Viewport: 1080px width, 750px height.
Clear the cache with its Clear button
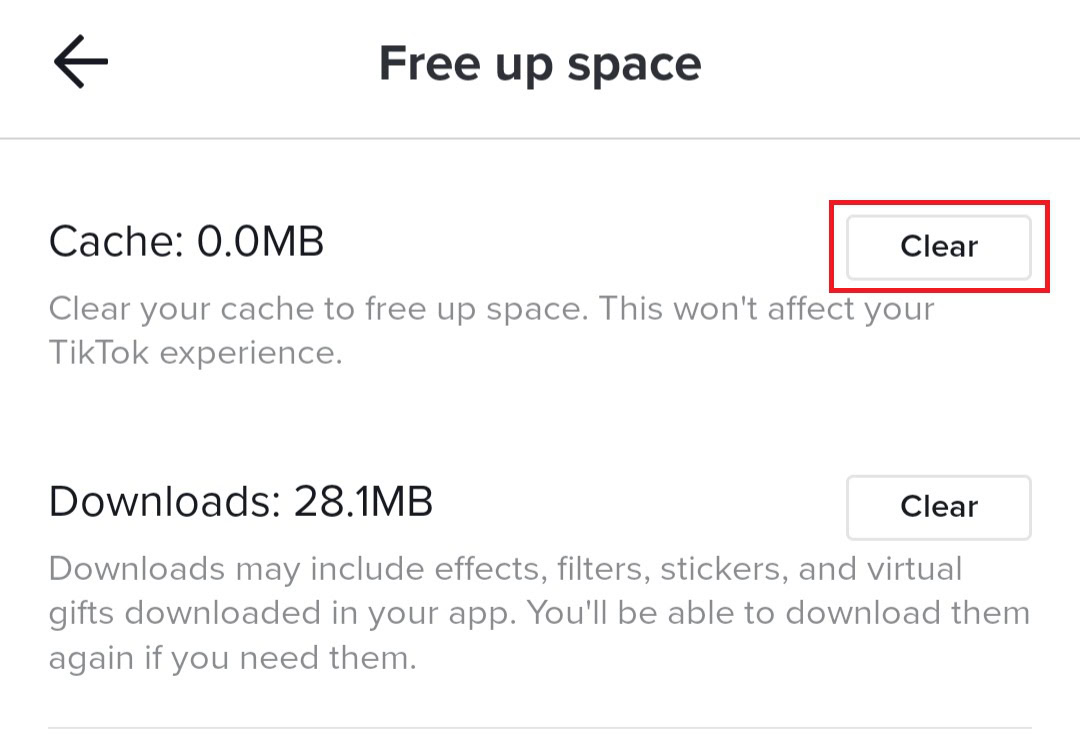coord(938,246)
